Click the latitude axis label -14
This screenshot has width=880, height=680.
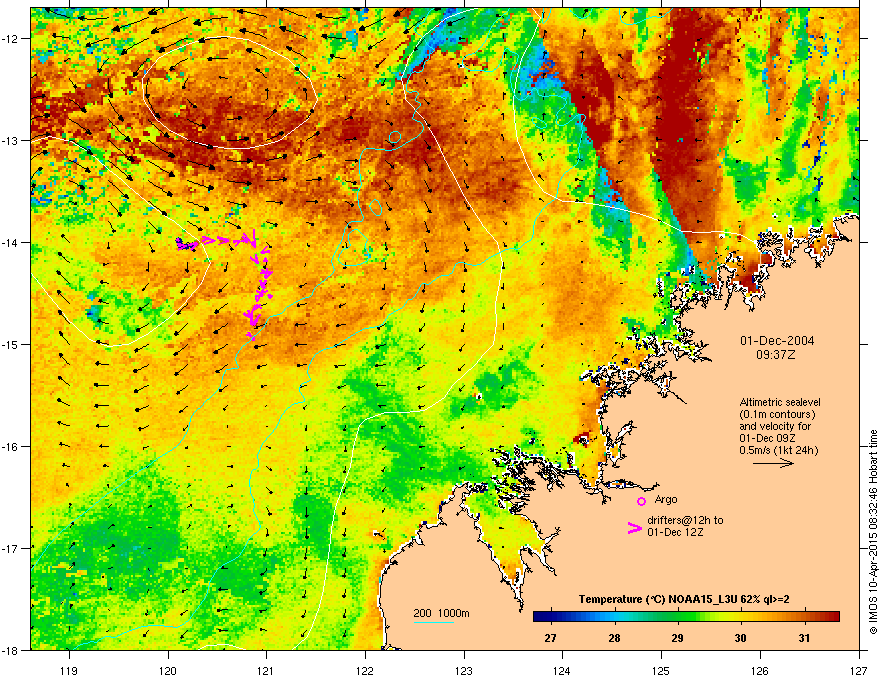click(x=10, y=243)
